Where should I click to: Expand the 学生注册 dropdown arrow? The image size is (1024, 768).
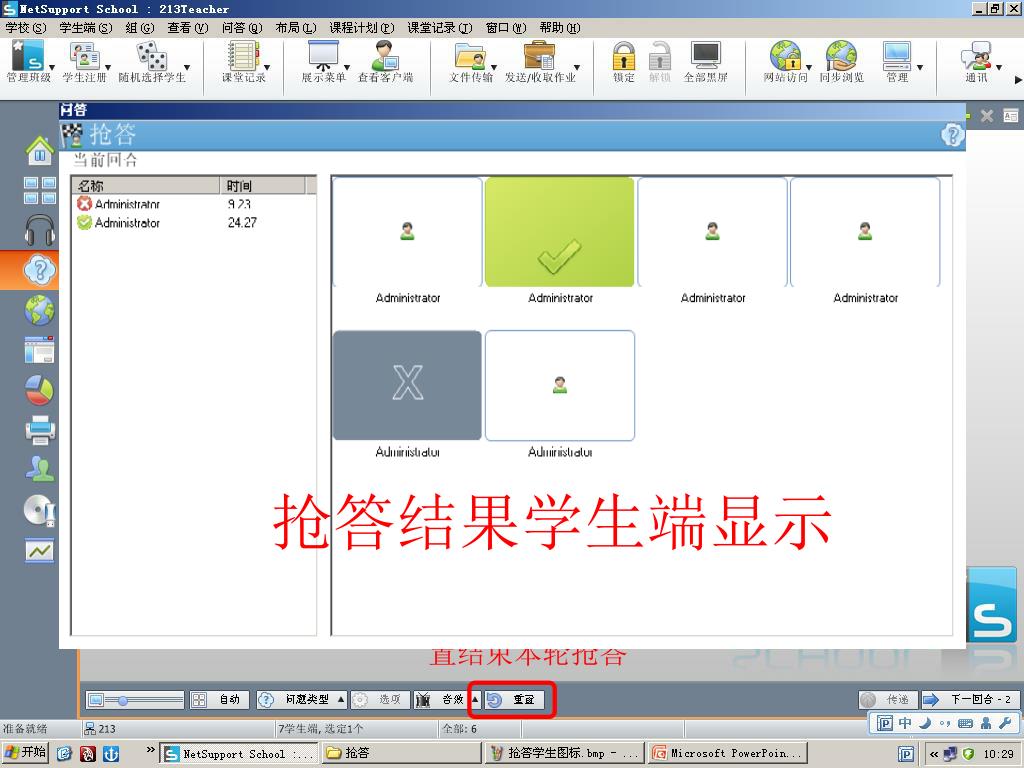coord(108,68)
